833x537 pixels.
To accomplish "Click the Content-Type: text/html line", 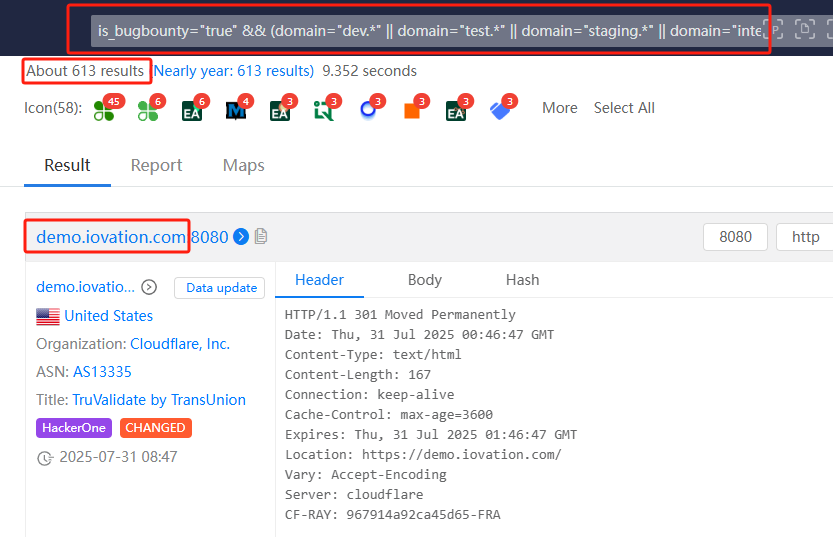I will 373,354.
